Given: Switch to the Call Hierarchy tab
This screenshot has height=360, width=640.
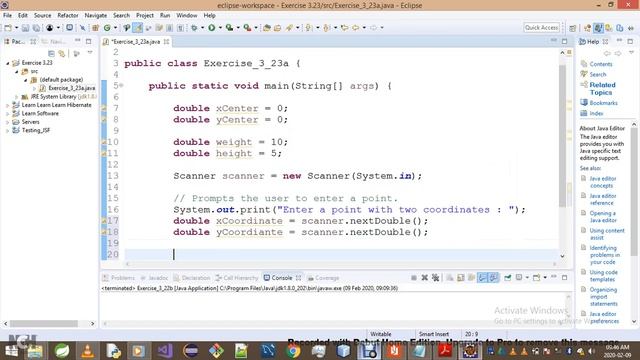Looking at the screenshot, I should [237, 278].
